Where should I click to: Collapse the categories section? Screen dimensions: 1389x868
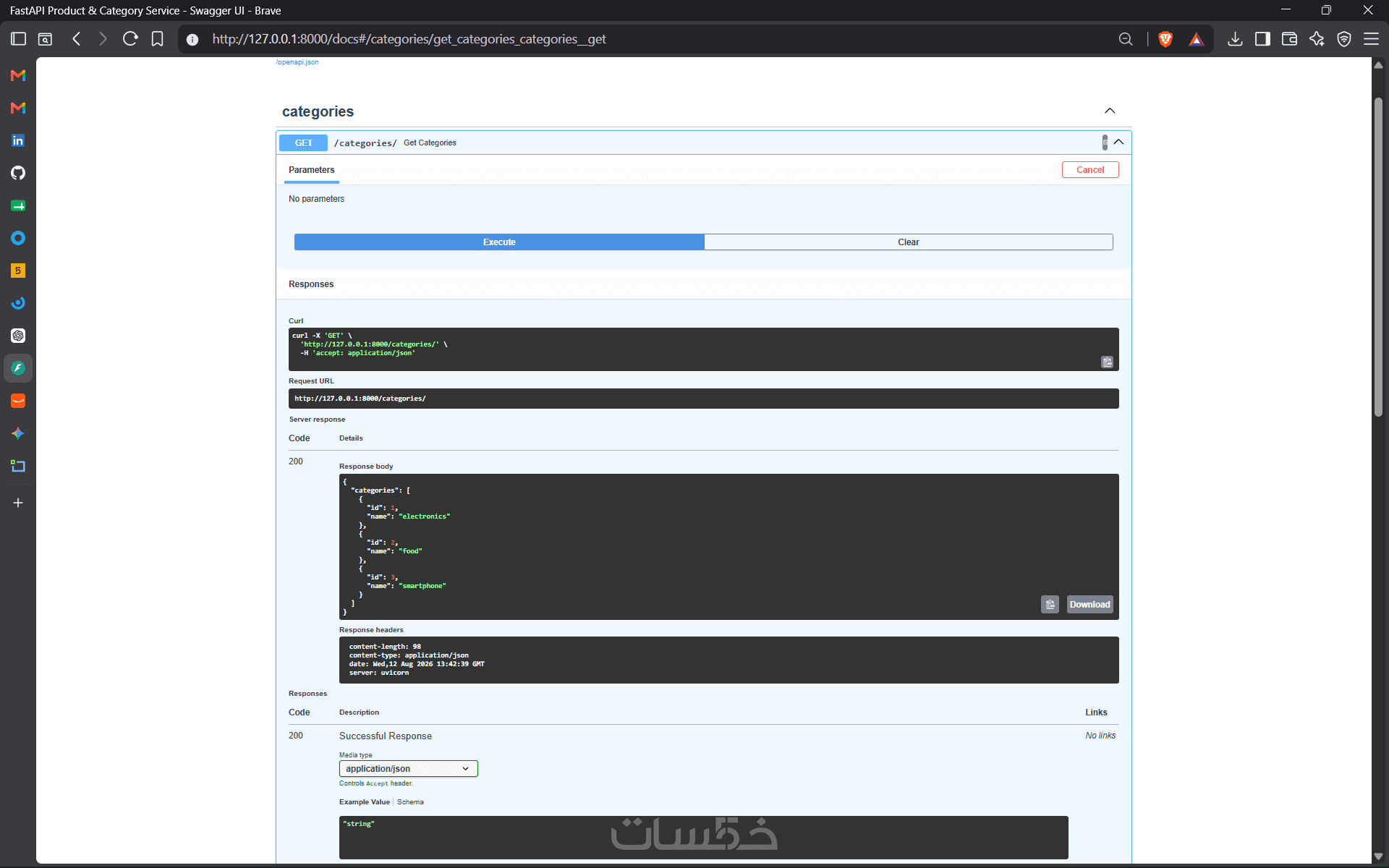(x=1110, y=111)
